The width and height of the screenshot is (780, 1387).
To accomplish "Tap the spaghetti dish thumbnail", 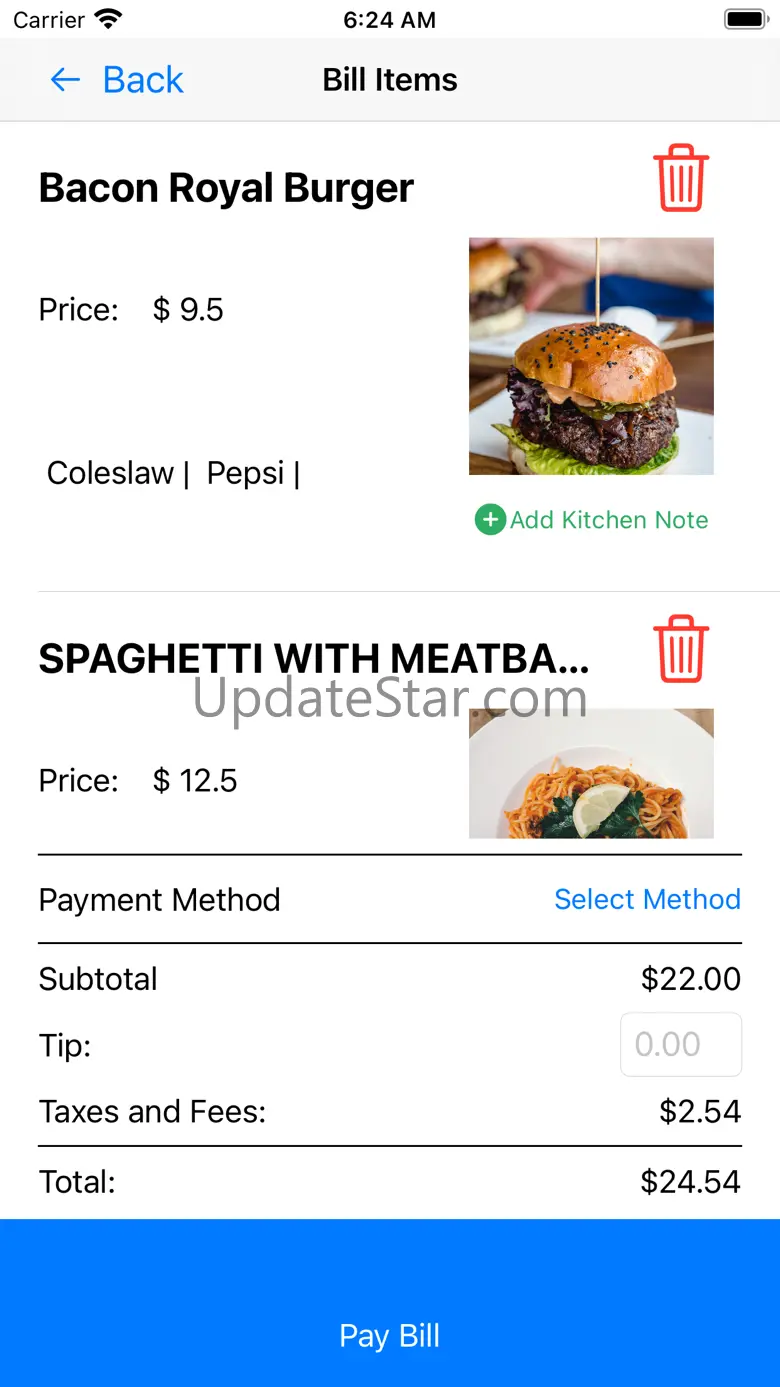I will click(591, 773).
